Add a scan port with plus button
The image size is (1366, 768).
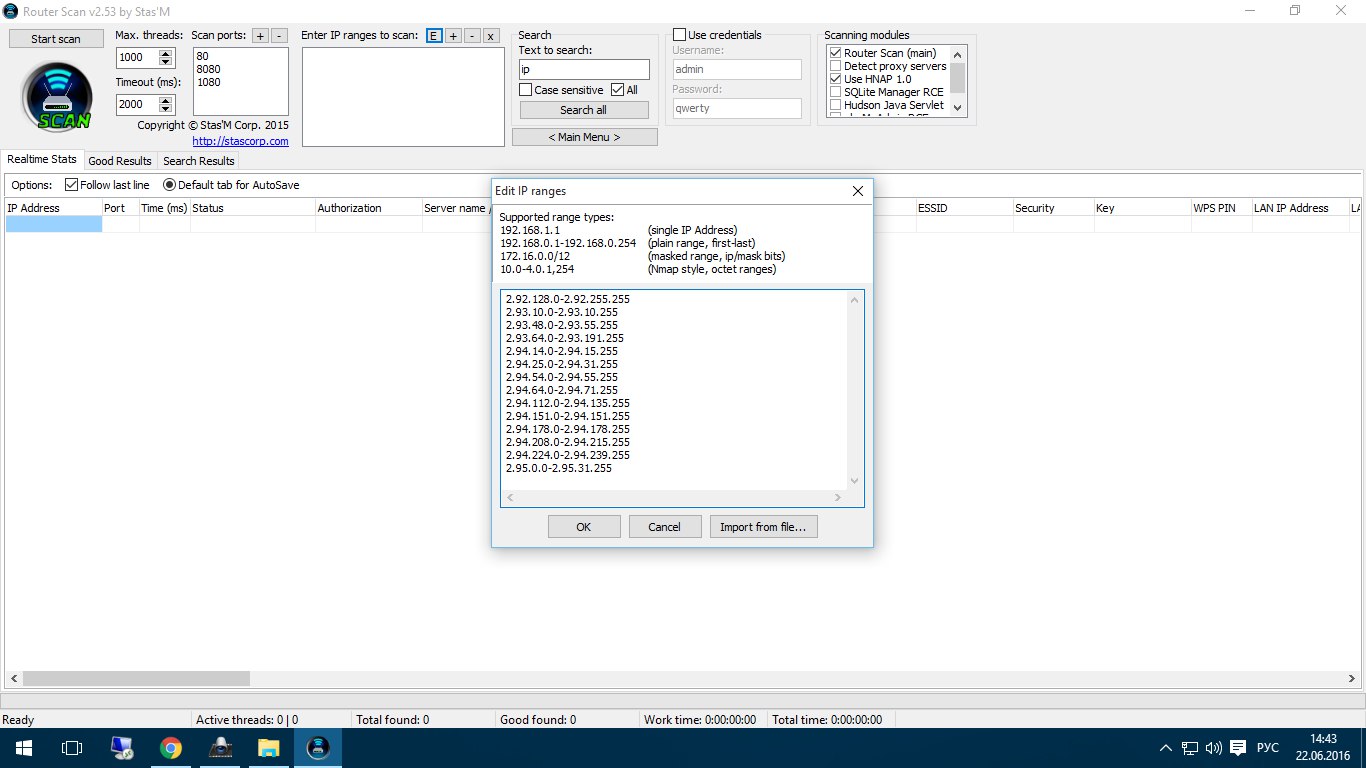tap(260, 35)
